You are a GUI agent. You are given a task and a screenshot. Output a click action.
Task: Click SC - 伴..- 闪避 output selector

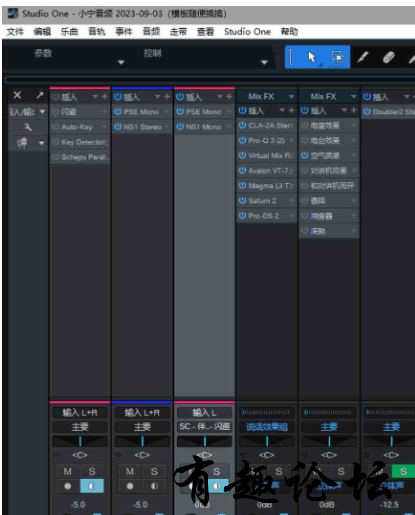tap(204, 427)
